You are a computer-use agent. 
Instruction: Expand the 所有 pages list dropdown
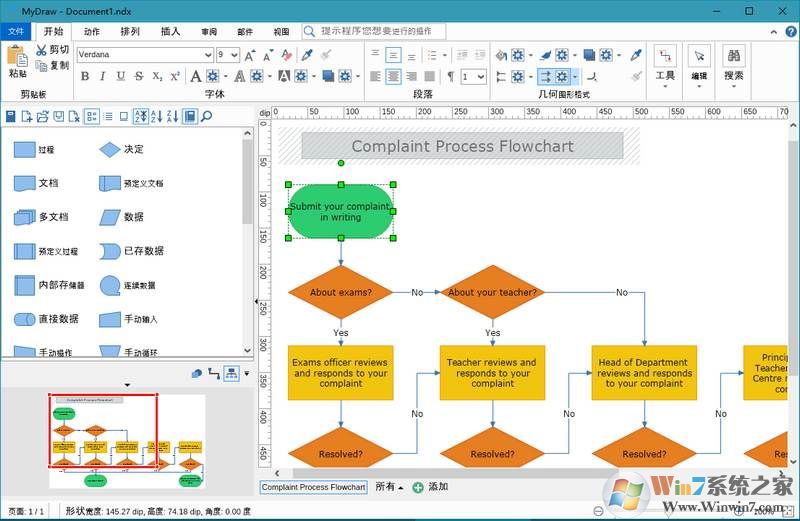[x=391, y=487]
